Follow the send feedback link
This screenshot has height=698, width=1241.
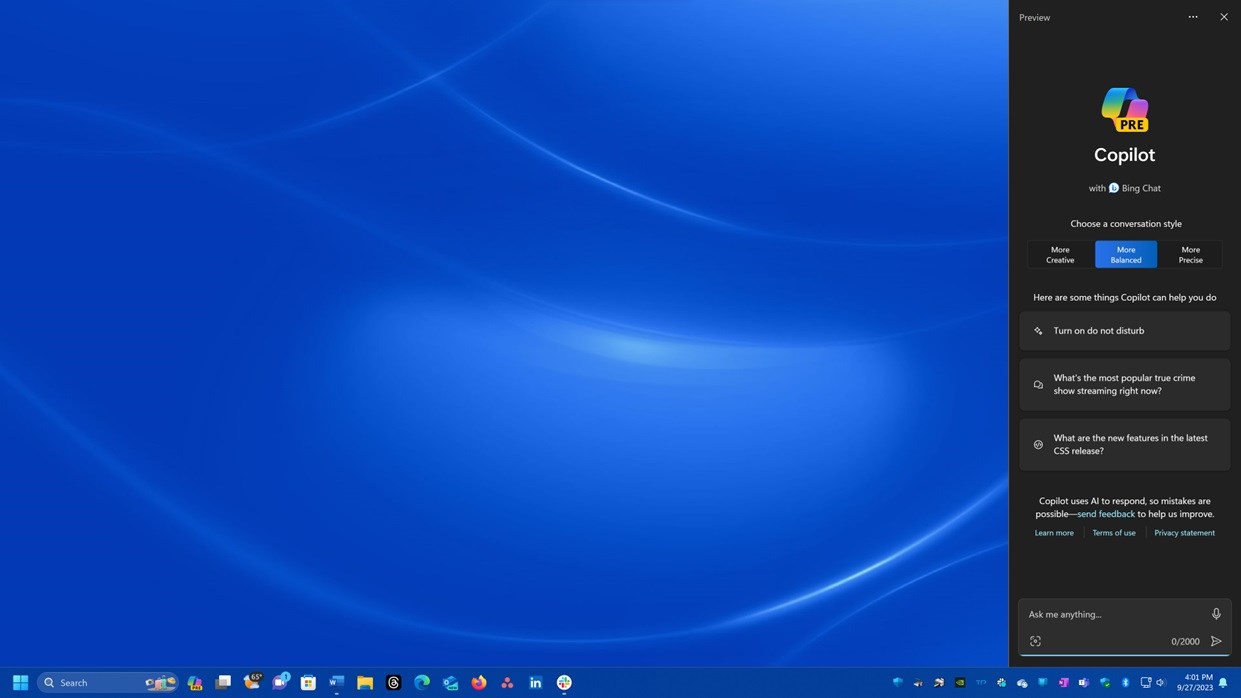1106,514
